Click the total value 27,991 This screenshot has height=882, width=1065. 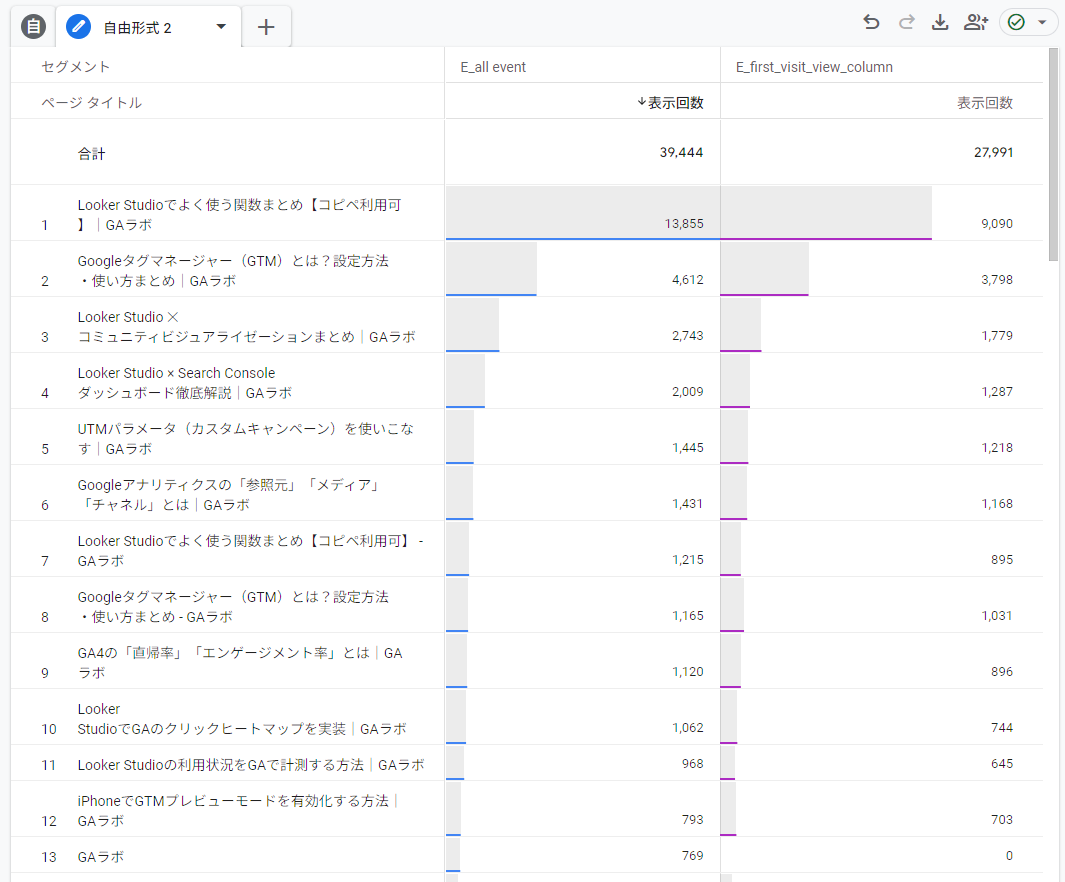tap(993, 152)
